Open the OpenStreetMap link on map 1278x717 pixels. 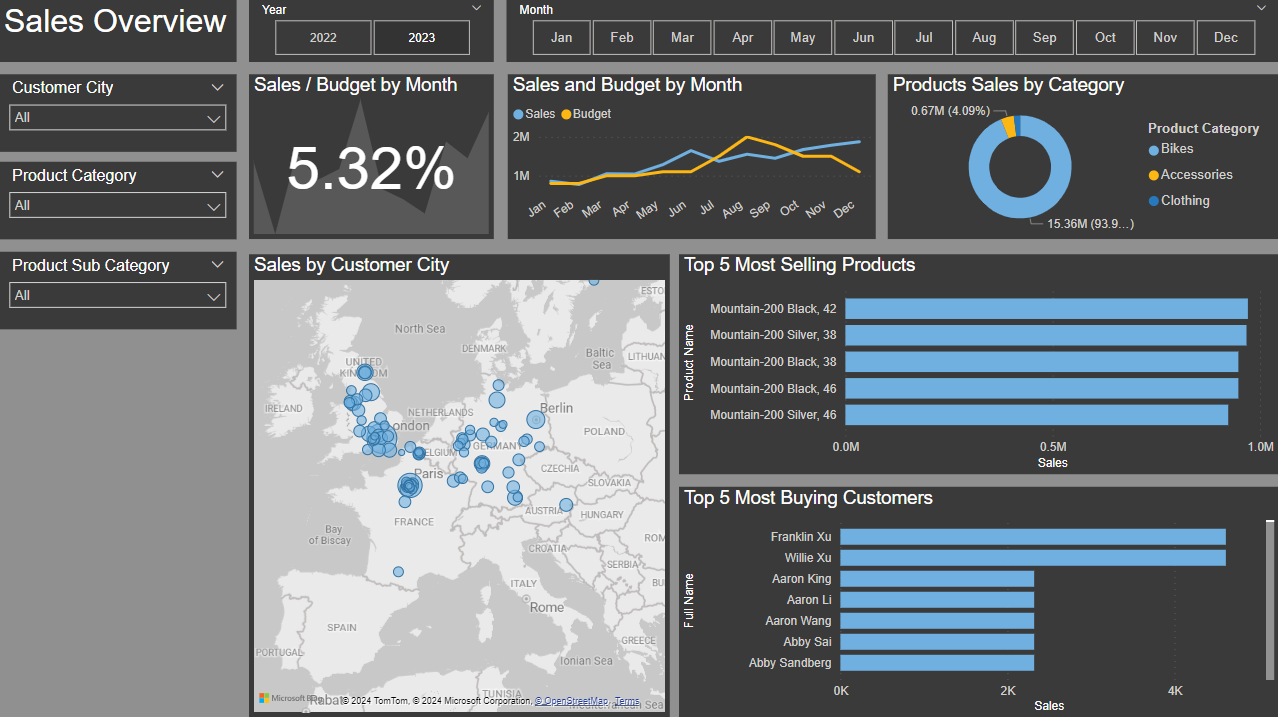(x=573, y=702)
